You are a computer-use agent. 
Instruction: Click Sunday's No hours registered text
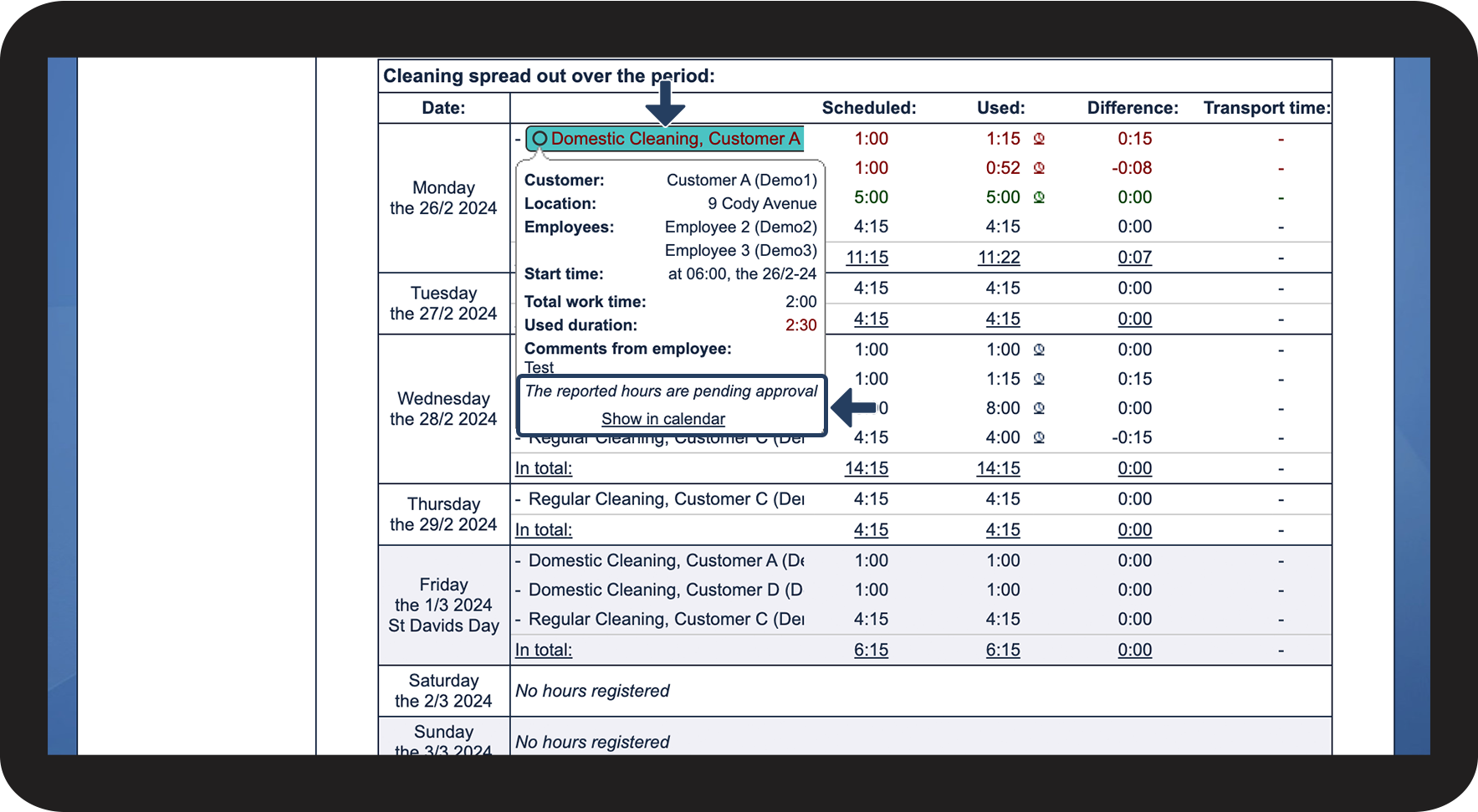click(592, 742)
